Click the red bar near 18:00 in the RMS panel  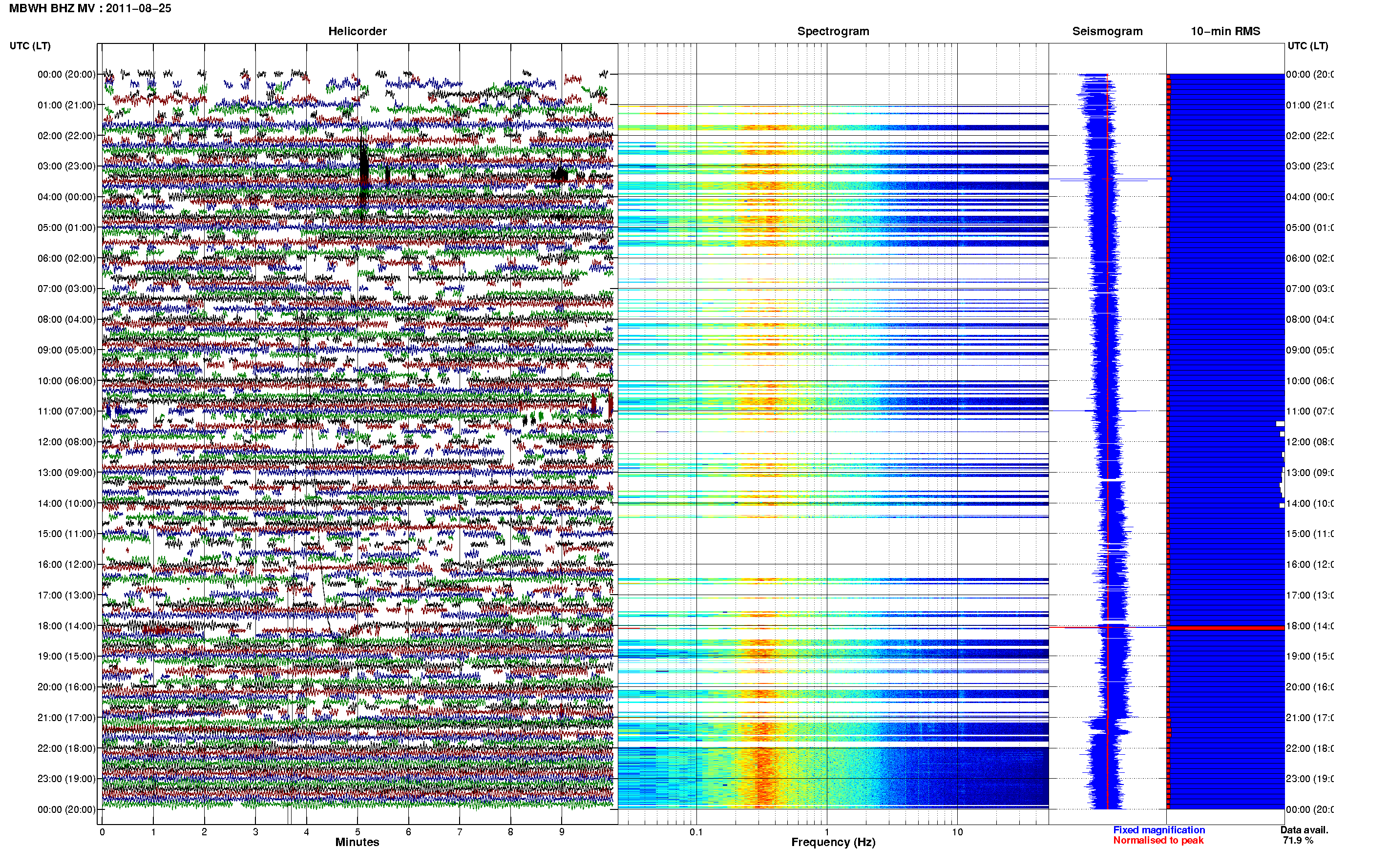(1225, 628)
